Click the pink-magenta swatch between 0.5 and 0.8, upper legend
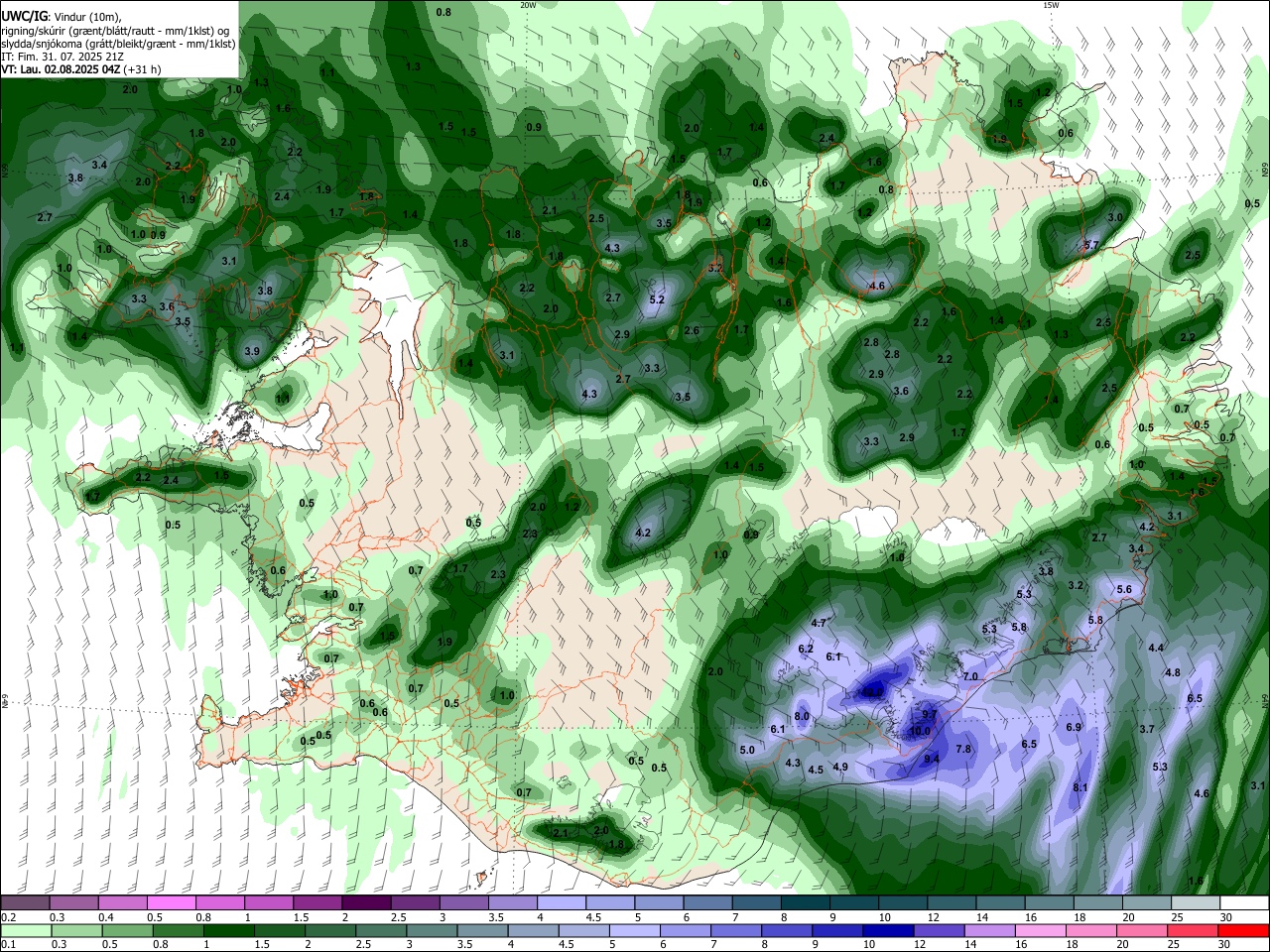This screenshot has height=952, width=1270. point(171,903)
